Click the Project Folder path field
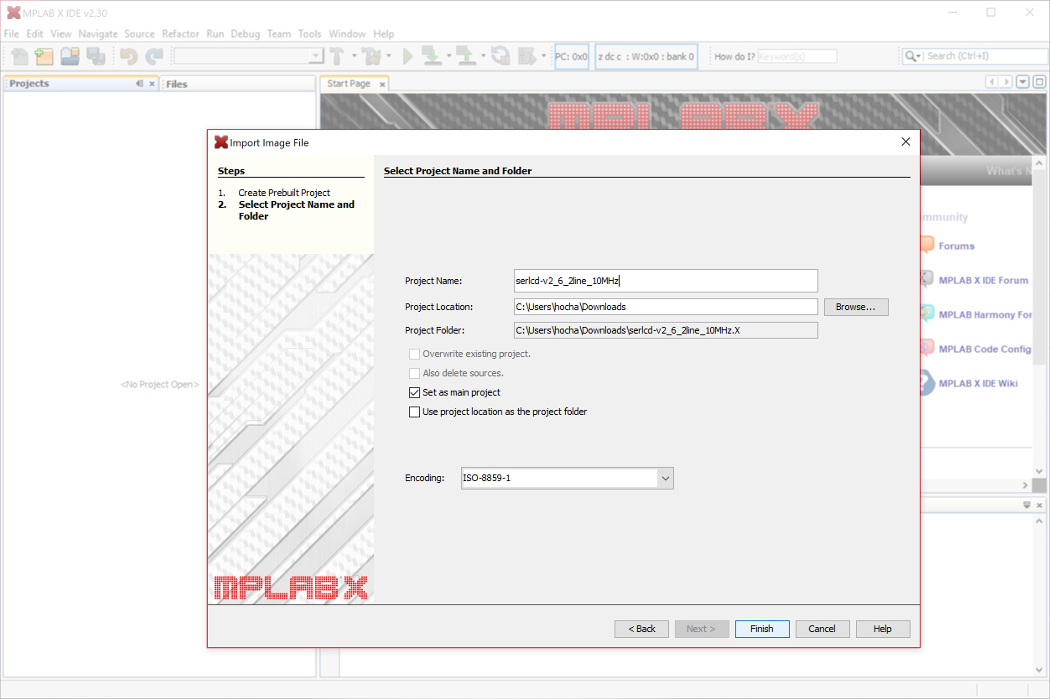Image resolution: width=1050 pixels, height=699 pixels. pyautogui.click(x=666, y=330)
